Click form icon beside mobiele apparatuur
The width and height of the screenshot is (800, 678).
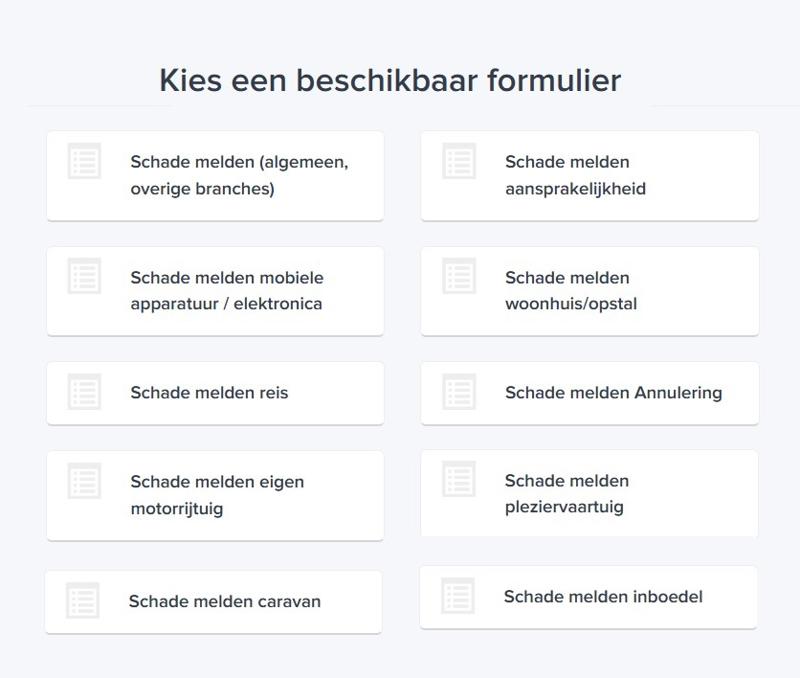coord(84,277)
